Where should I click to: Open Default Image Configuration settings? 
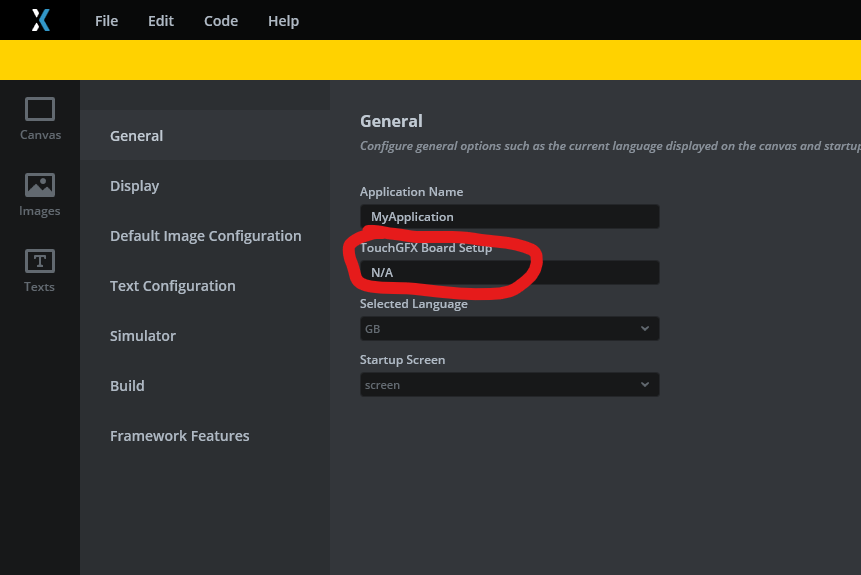point(206,236)
